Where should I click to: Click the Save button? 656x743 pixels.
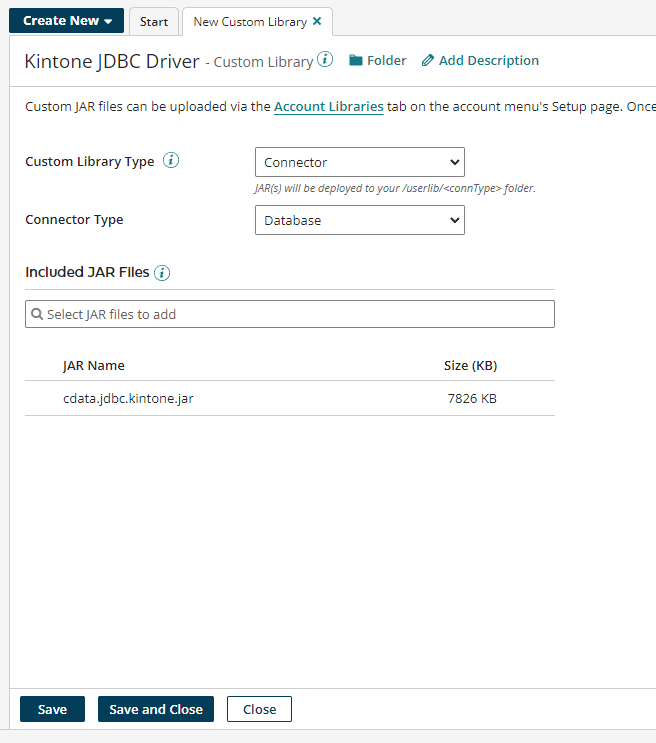pos(52,709)
